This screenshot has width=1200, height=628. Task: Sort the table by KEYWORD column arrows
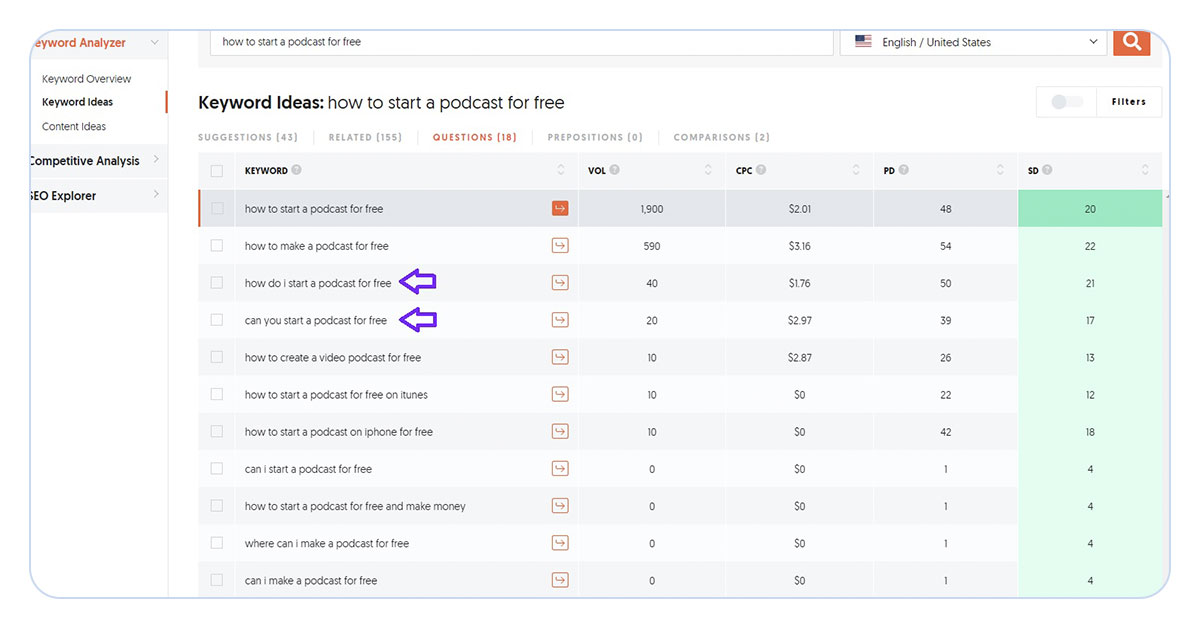click(x=560, y=171)
